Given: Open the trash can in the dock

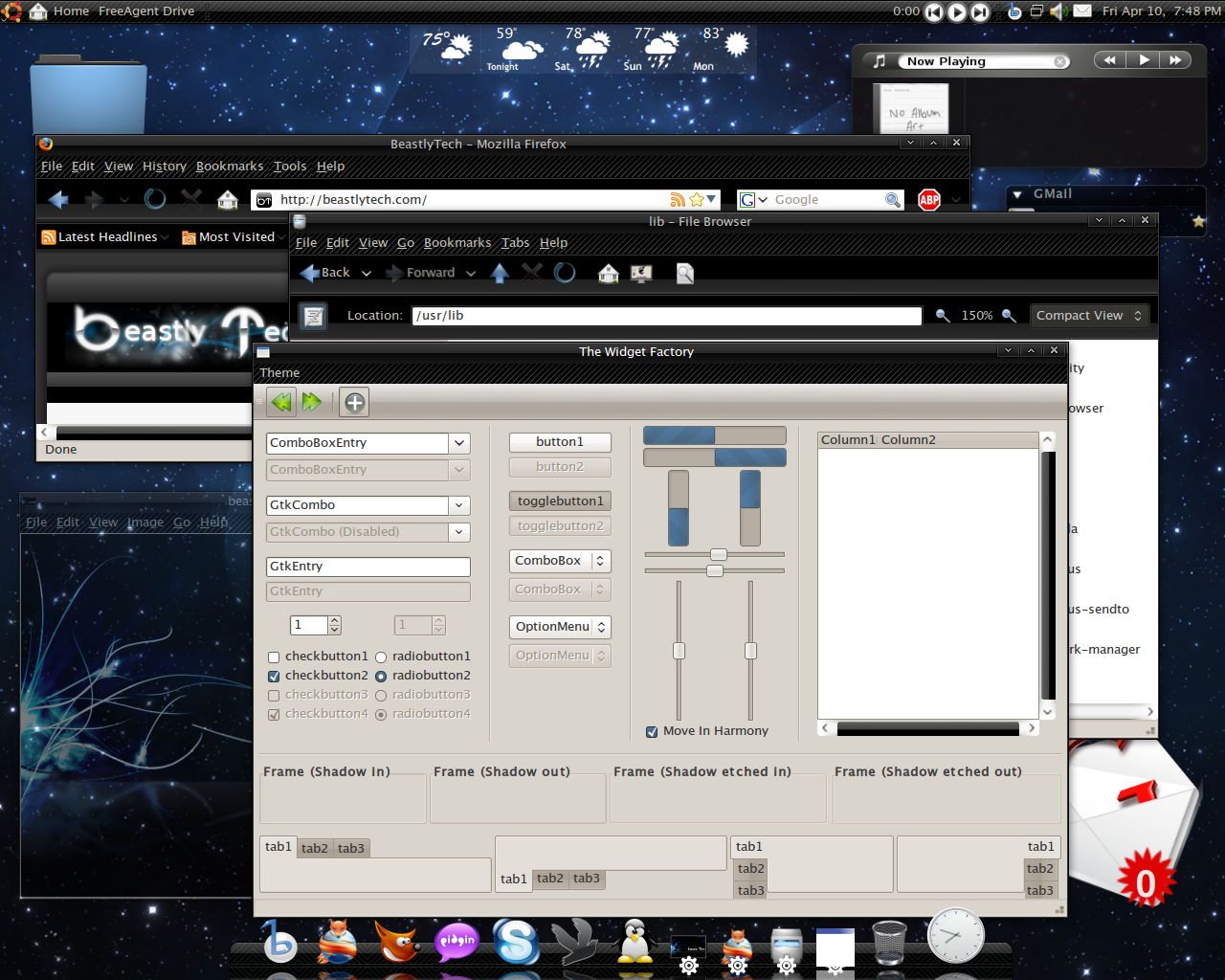Looking at the screenshot, I should pyautogui.click(x=889, y=943).
